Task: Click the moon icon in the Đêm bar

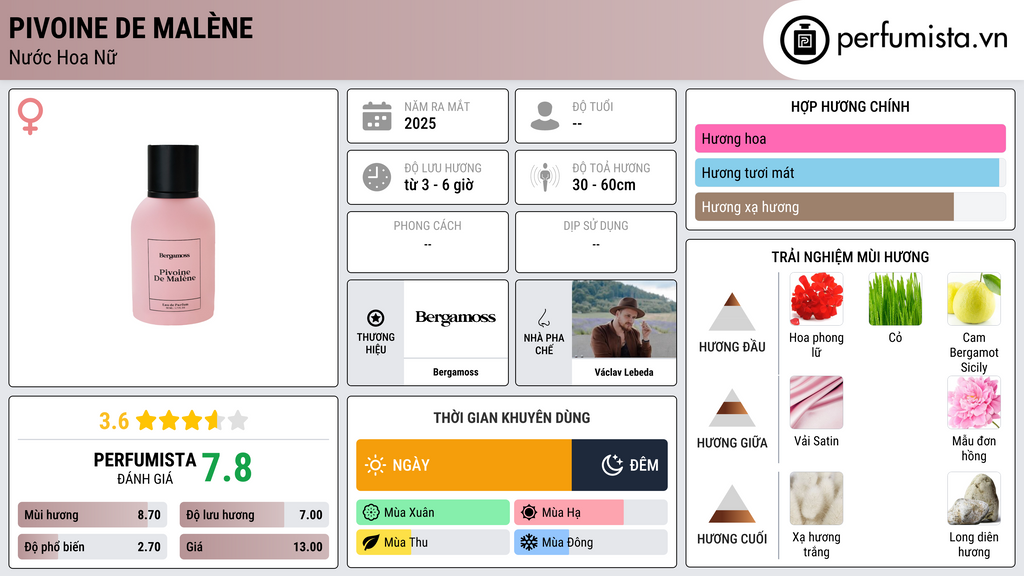Action: (x=612, y=465)
